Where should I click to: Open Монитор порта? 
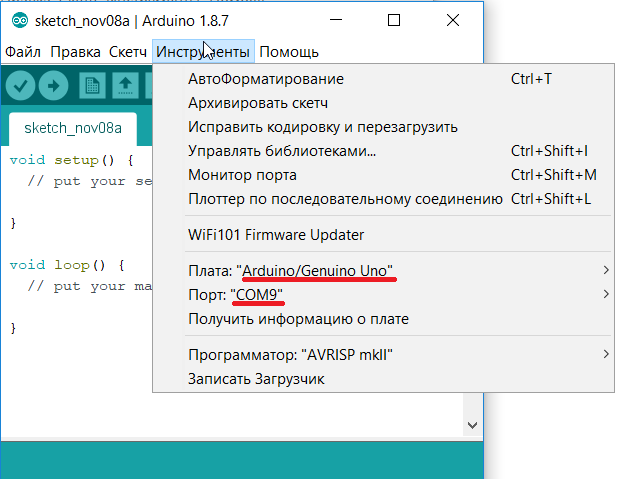point(383,175)
